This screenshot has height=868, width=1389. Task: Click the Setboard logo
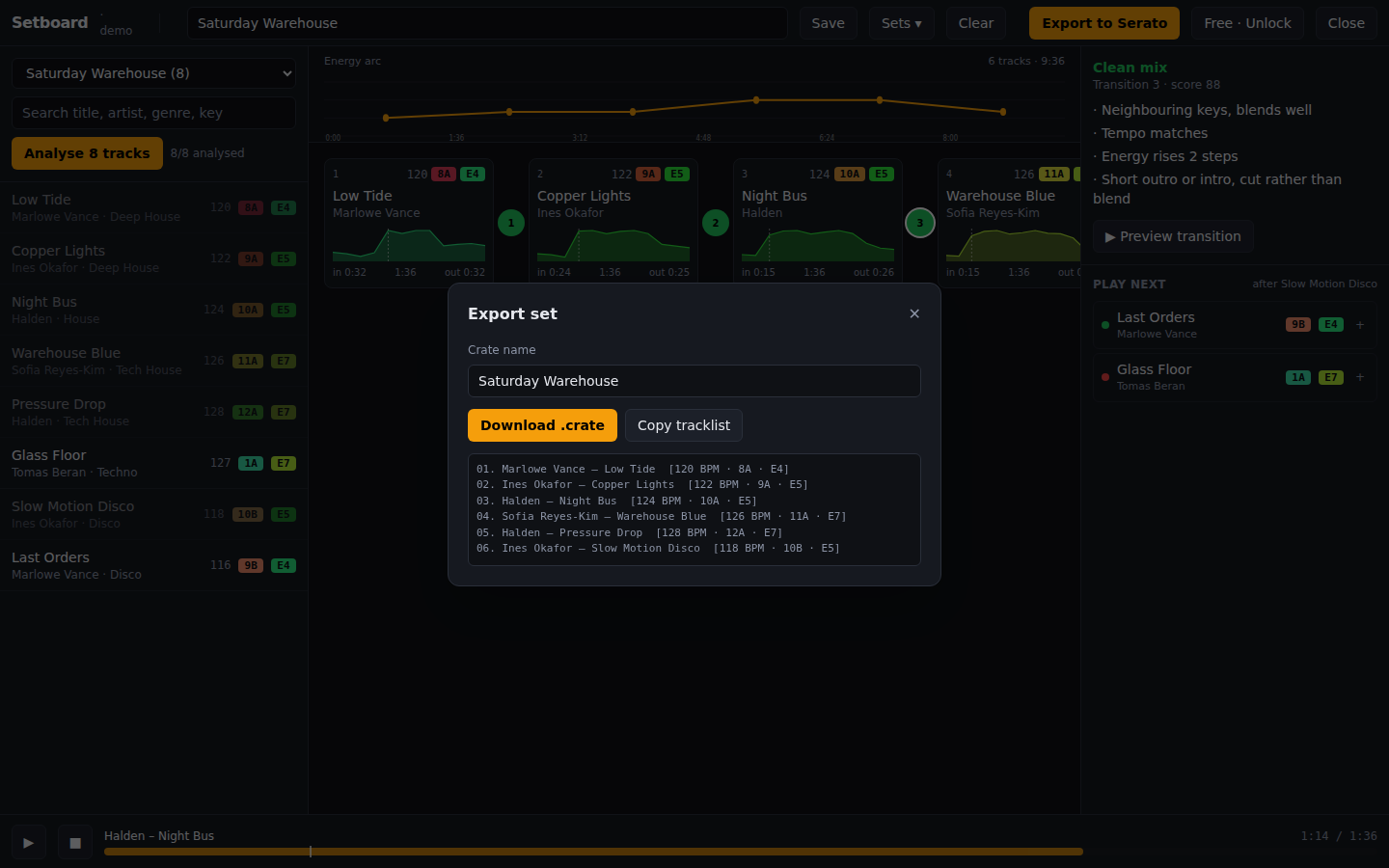50,22
